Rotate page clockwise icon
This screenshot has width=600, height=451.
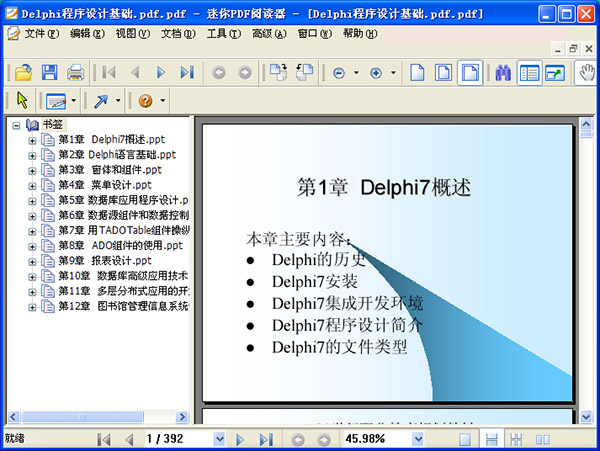(x=278, y=72)
